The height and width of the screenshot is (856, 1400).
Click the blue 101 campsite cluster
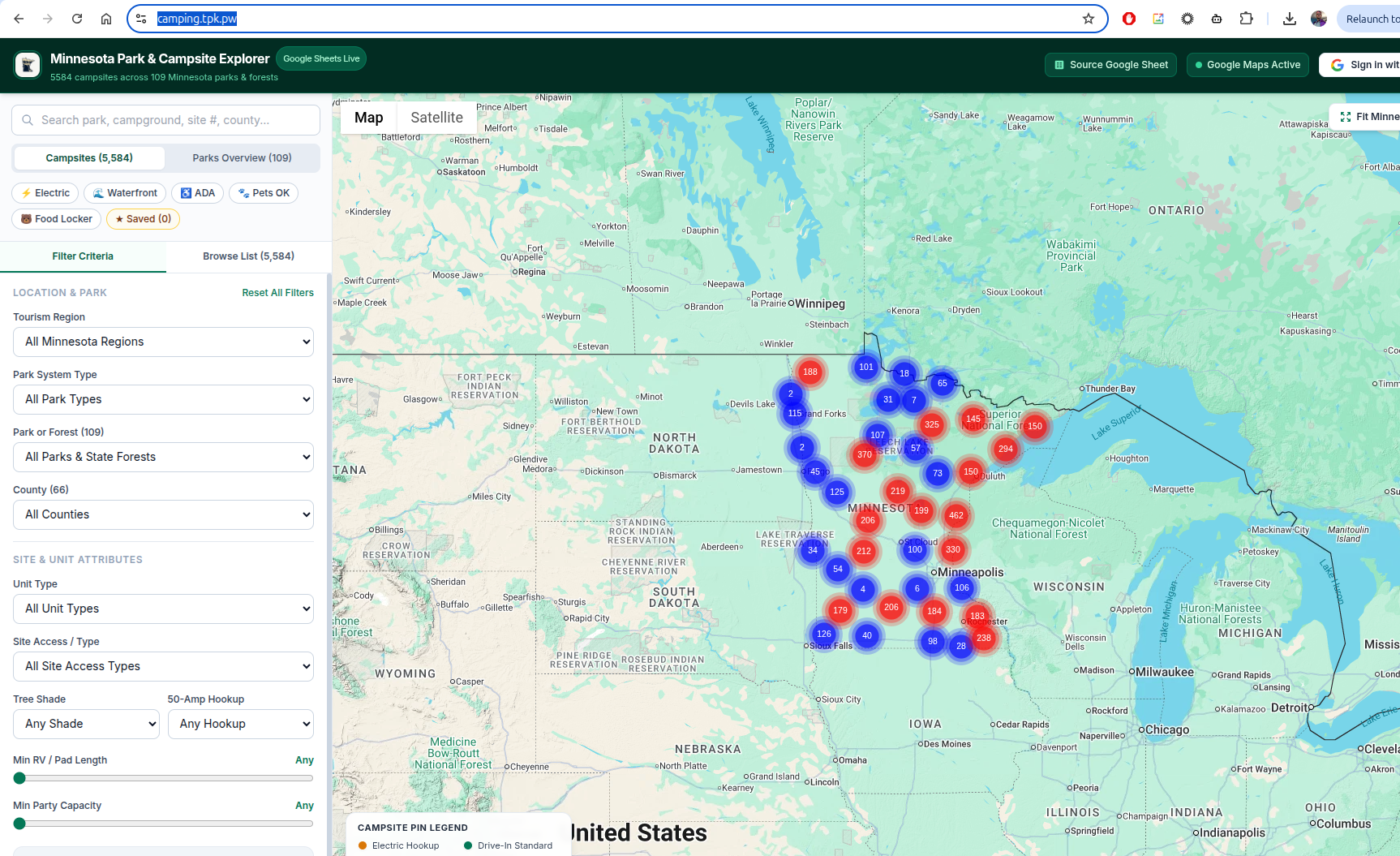click(x=866, y=367)
